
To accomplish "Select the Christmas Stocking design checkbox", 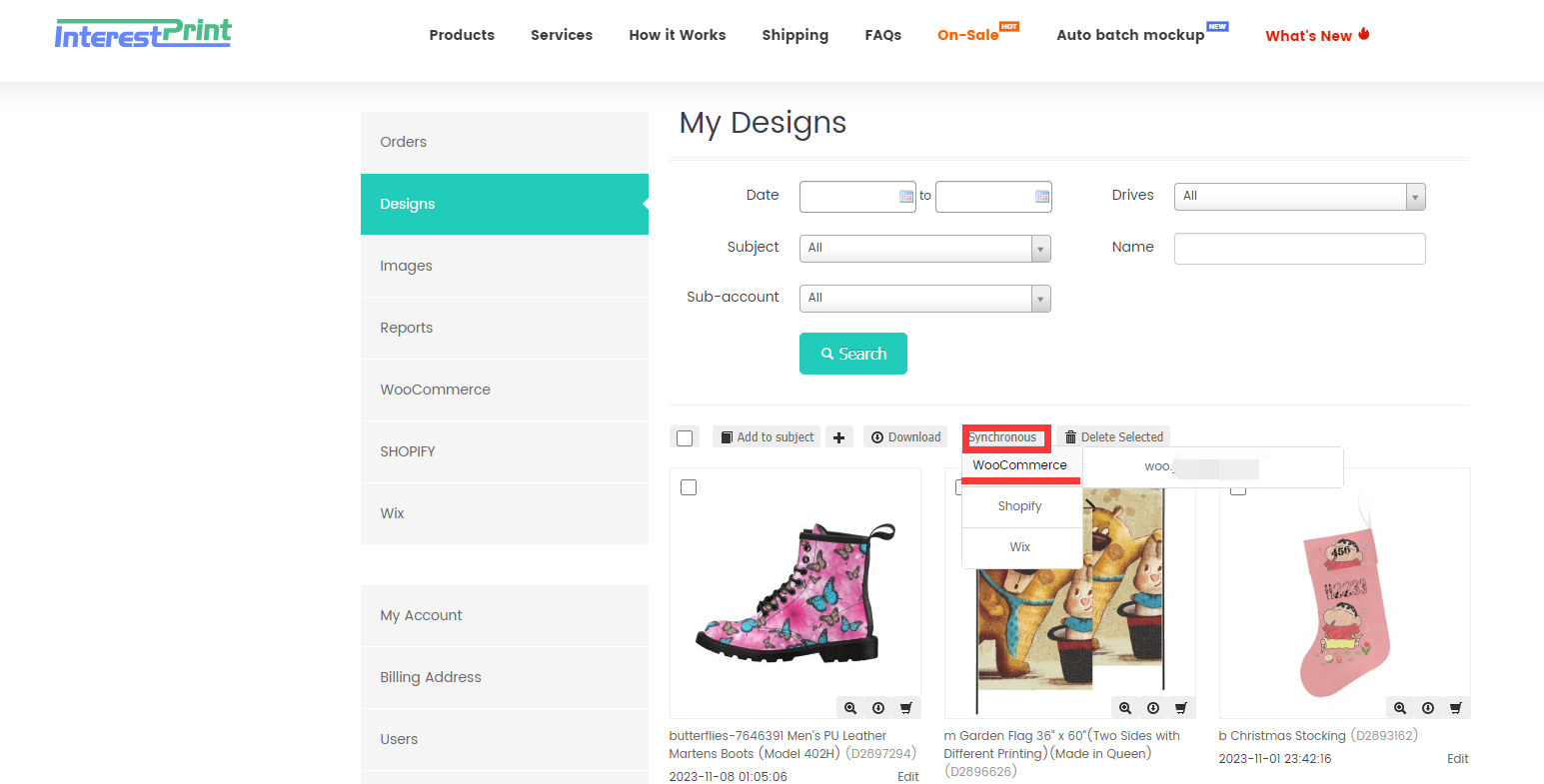I will 1238,488.
